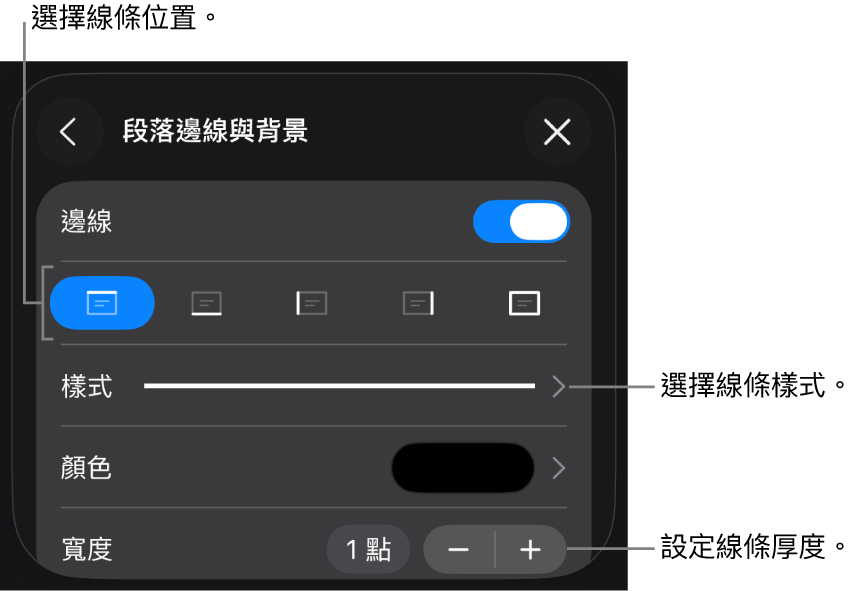The width and height of the screenshot is (862, 591).
Task: Tap the 邊線 label text
Action: (x=86, y=222)
